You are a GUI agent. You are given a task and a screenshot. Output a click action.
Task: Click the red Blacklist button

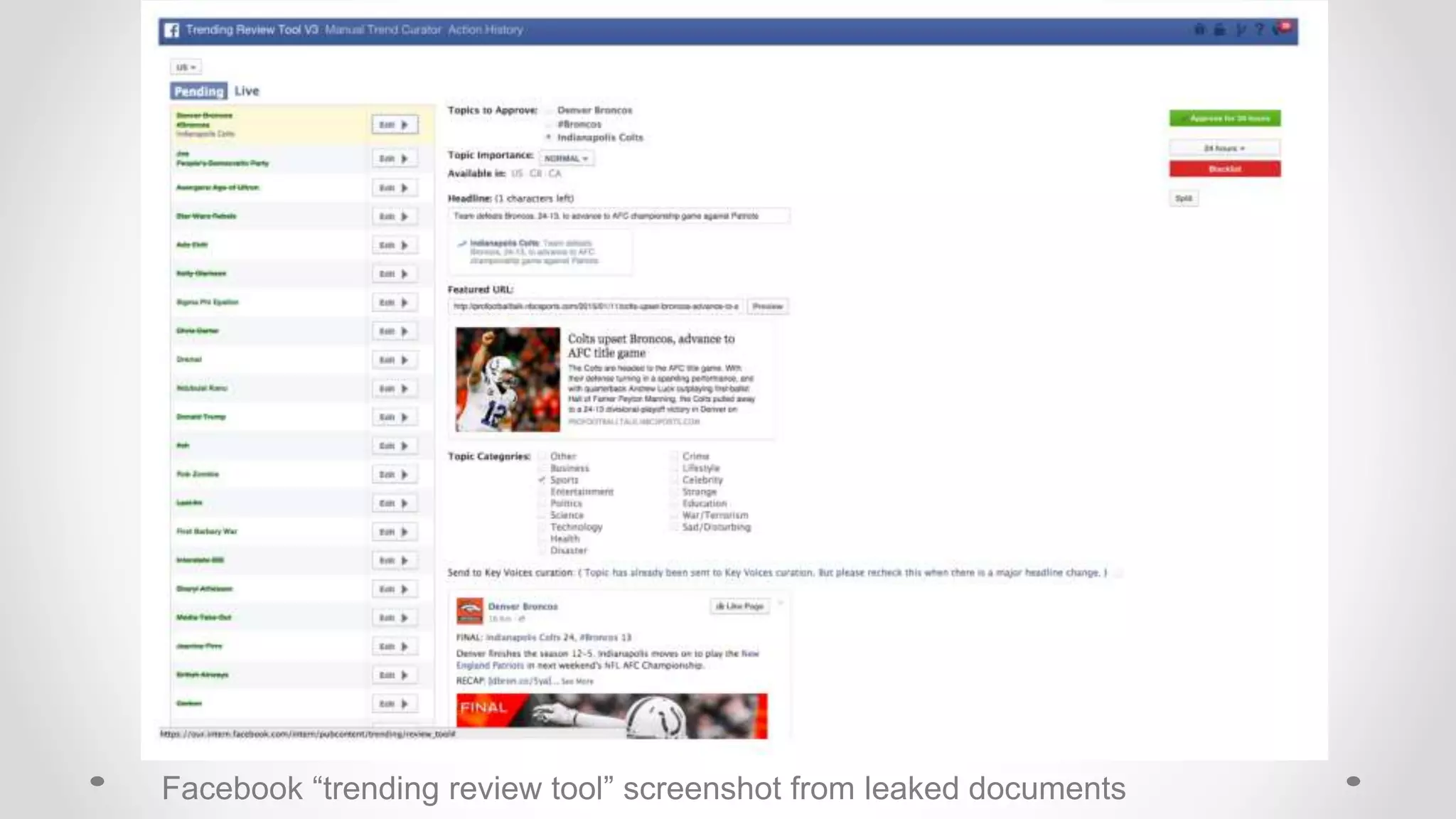(1225, 168)
